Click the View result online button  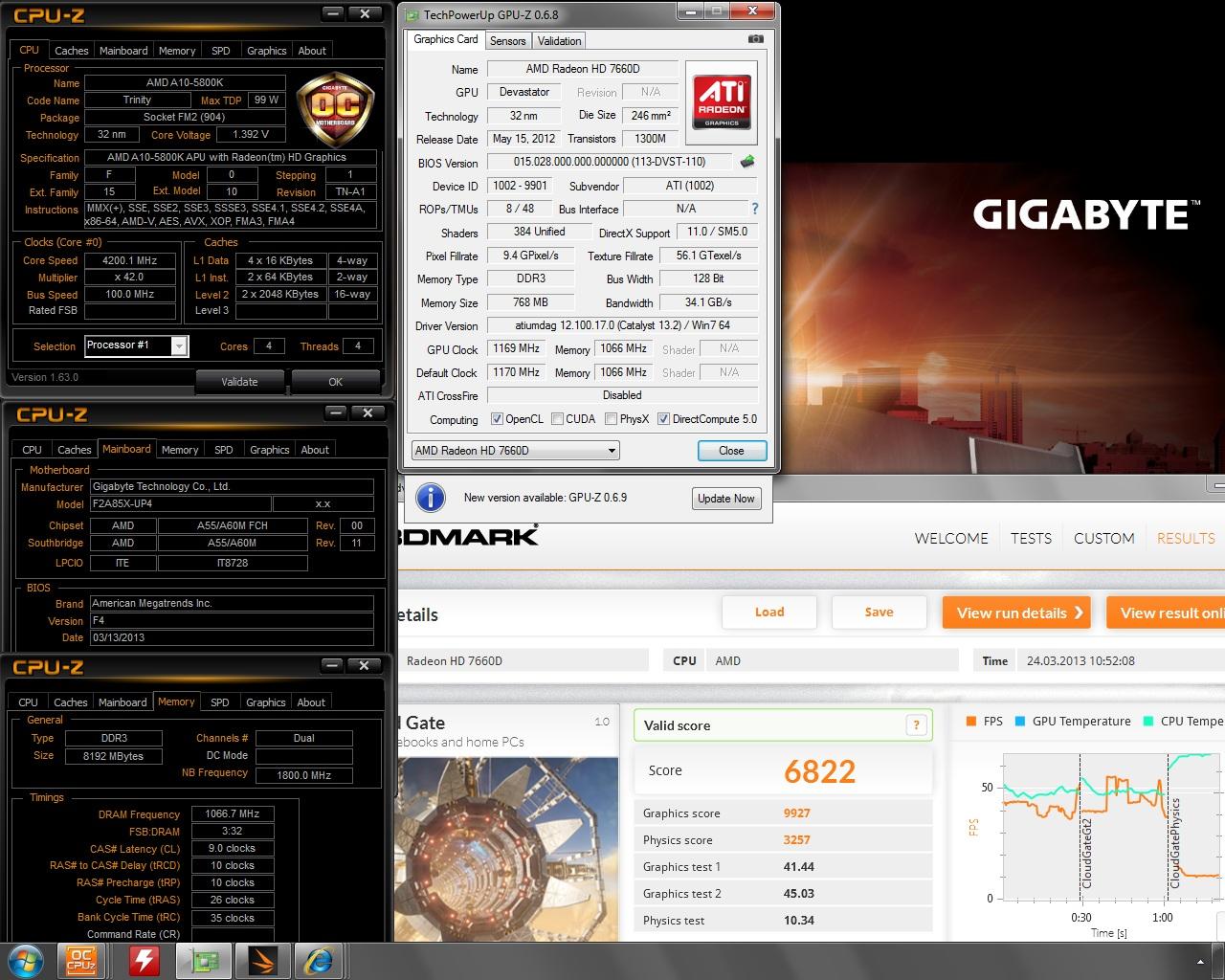coord(1167,612)
